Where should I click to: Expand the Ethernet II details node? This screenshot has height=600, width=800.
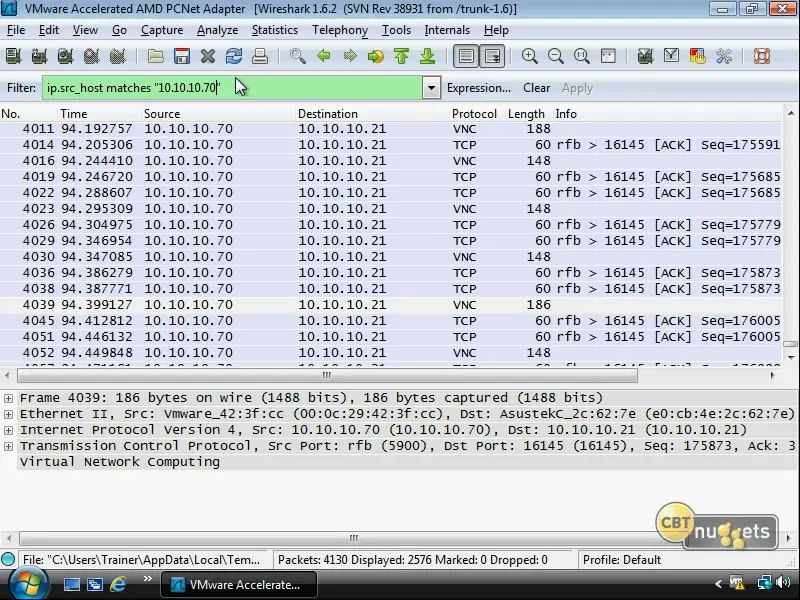(9, 414)
